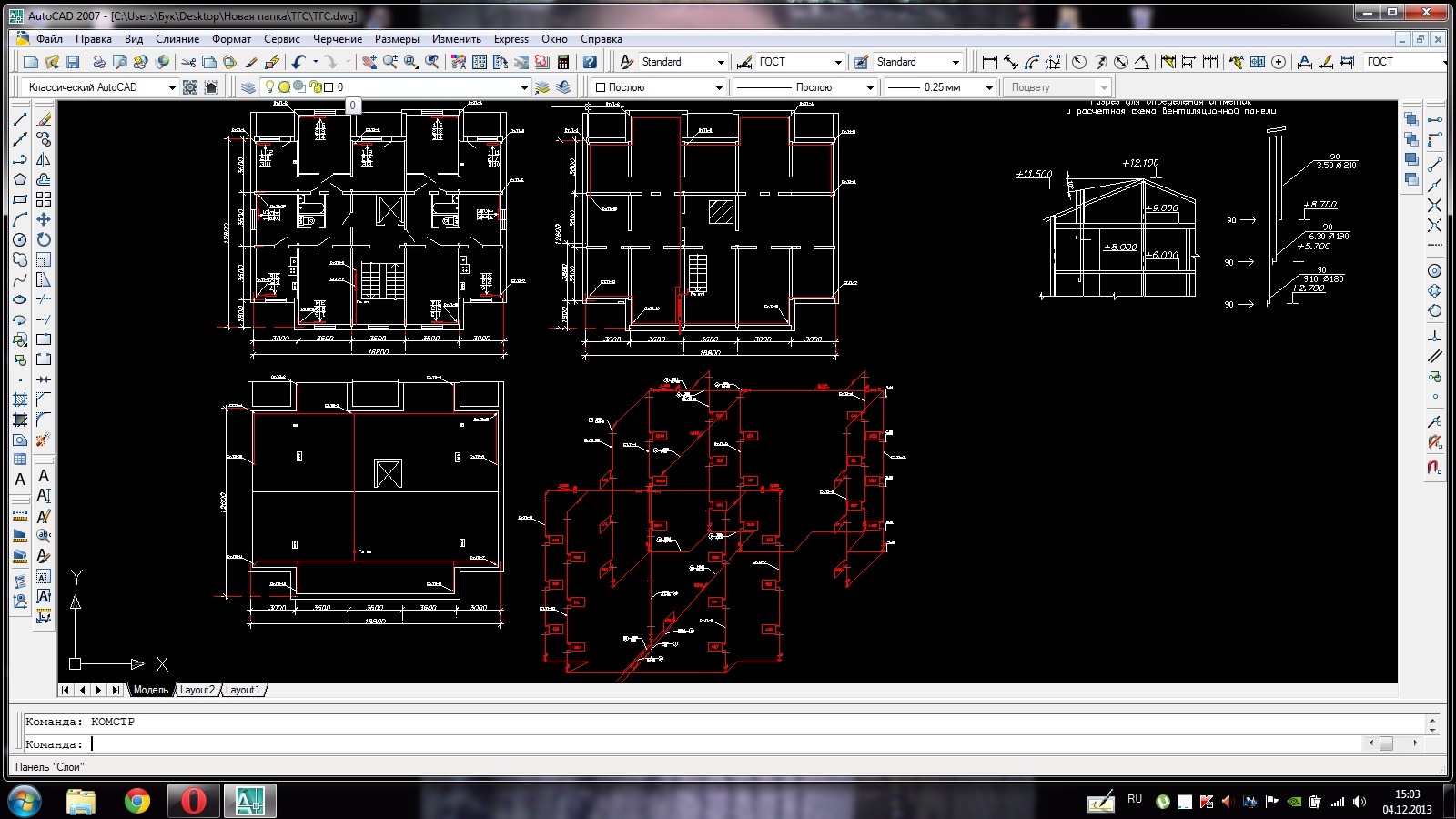1456x819 pixels.
Task: Select the Array tool
Action: [44, 199]
